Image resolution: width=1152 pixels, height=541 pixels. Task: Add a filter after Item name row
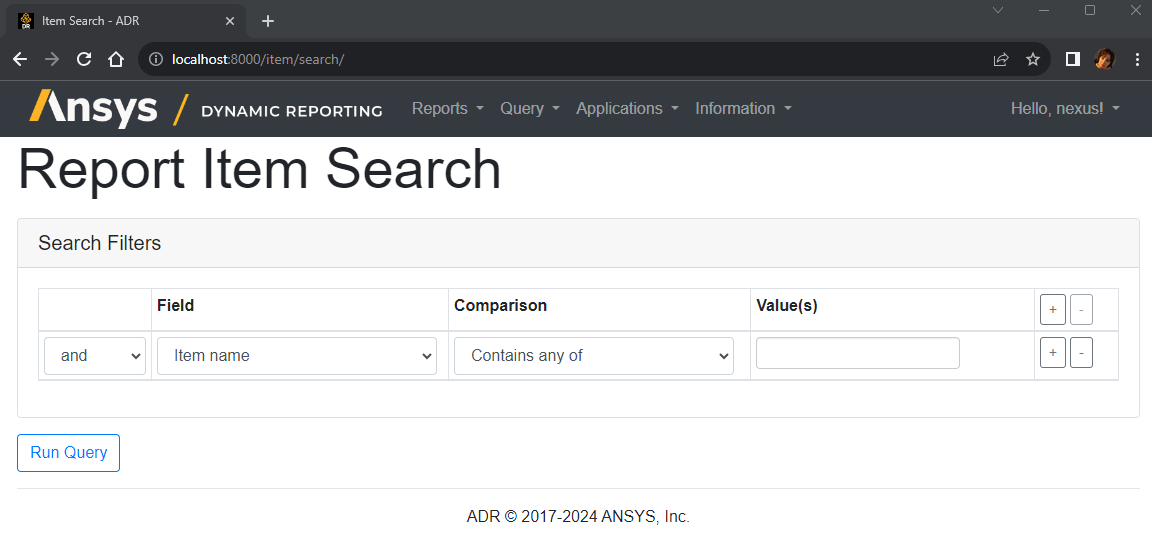pos(1053,353)
